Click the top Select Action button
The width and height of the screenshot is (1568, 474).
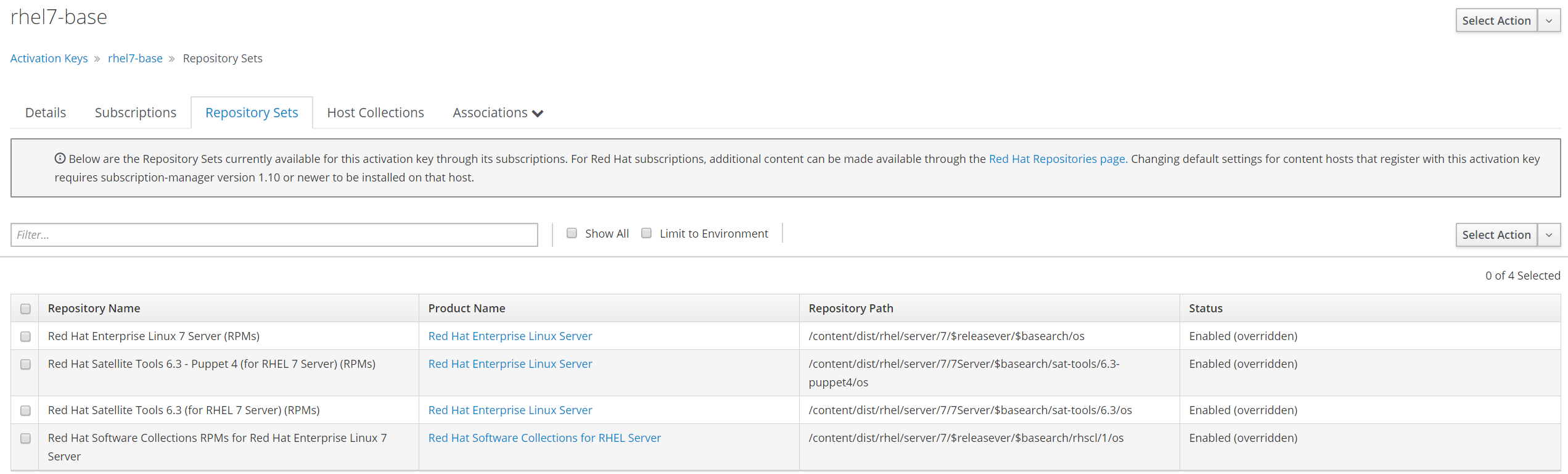pos(1496,20)
